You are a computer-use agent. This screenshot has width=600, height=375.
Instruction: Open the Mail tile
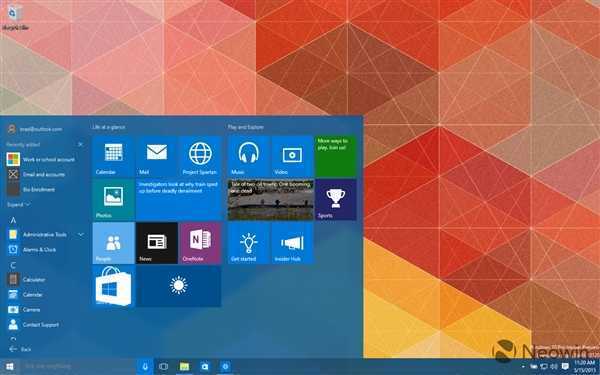(x=157, y=157)
